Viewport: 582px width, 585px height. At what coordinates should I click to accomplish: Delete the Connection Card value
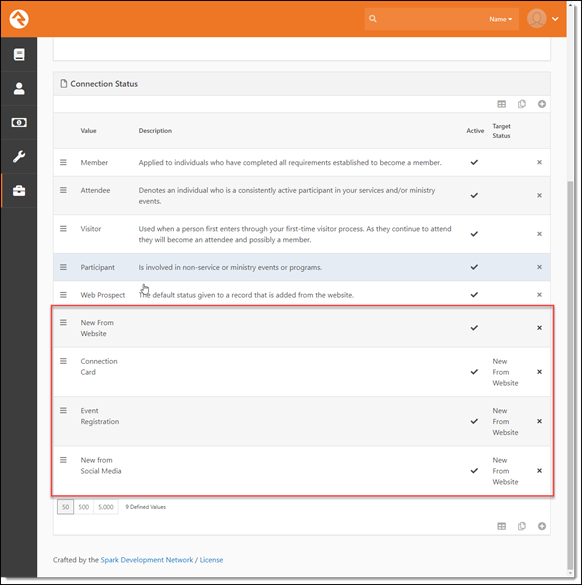[539, 372]
